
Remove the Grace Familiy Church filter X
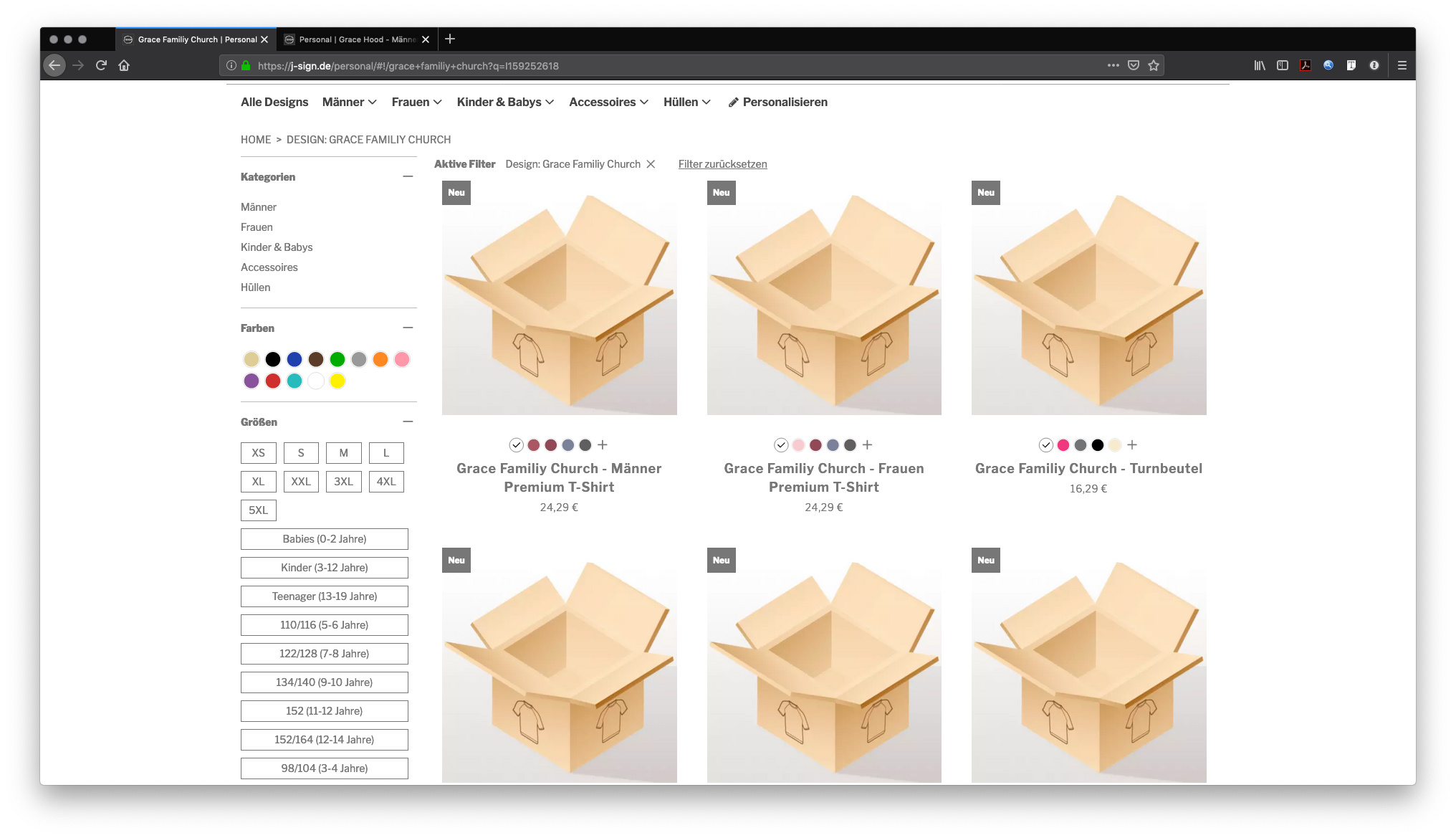point(651,164)
